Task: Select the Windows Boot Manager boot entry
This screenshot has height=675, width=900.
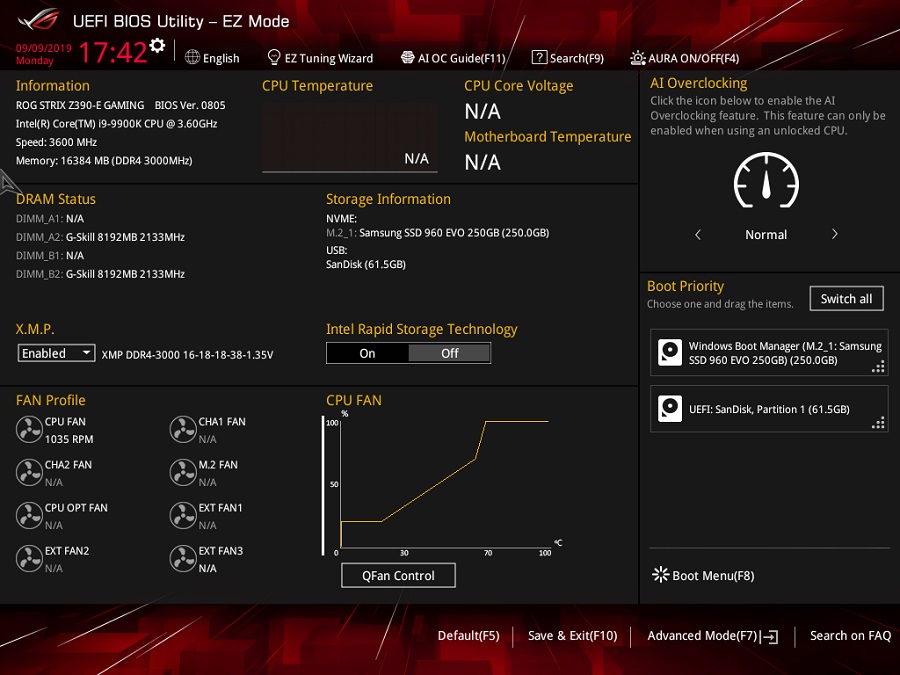Action: 769,352
